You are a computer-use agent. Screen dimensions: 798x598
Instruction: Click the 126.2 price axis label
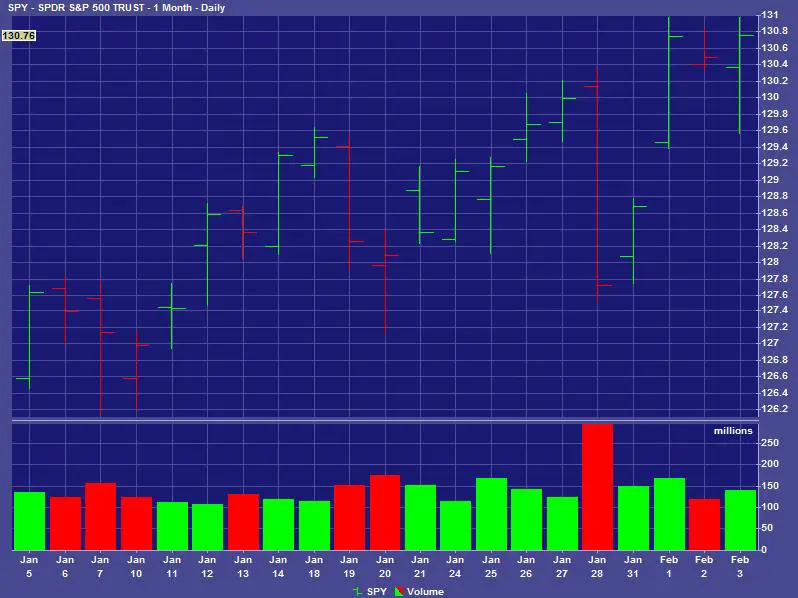point(774,409)
